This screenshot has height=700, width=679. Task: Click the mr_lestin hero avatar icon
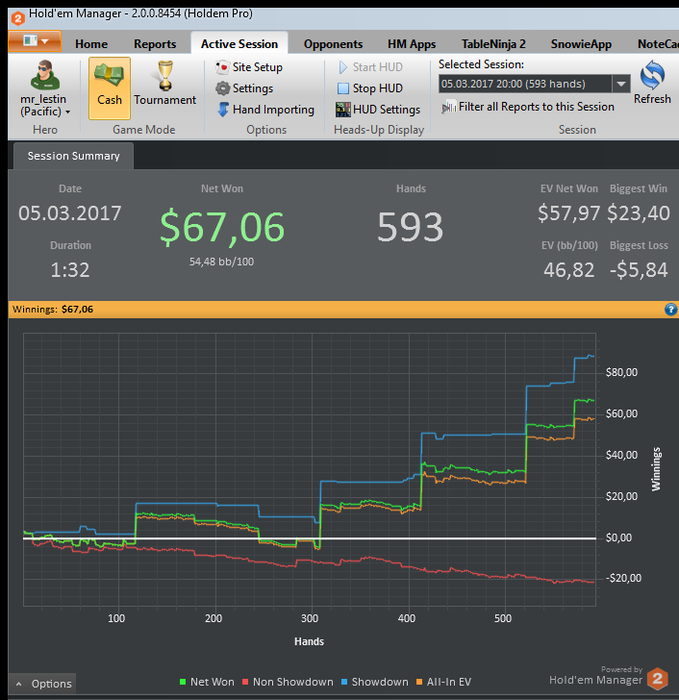pos(45,75)
